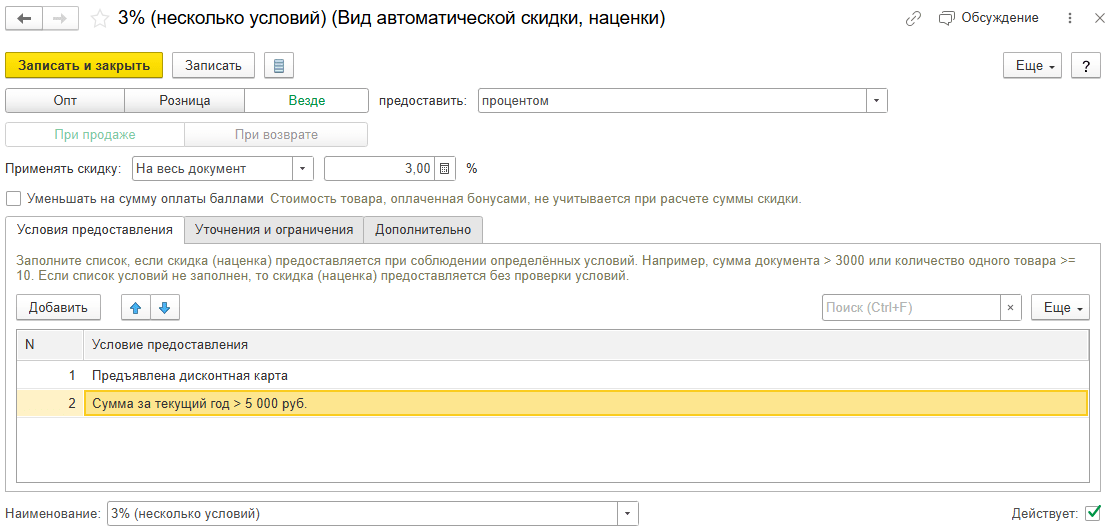Expand the 'Наименование' field dropdown
Image resolution: width=1108 pixels, height=528 pixels.
click(x=627, y=514)
